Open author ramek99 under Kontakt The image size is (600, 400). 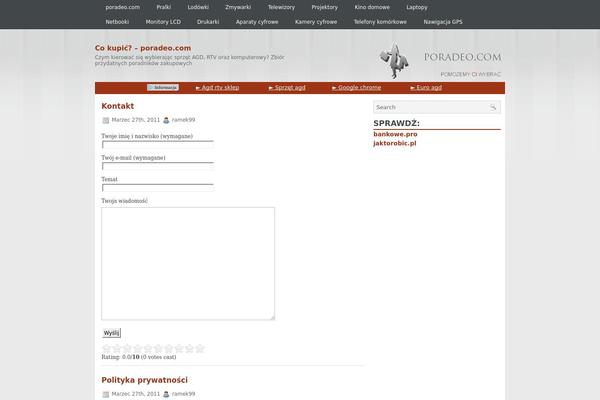pos(183,120)
